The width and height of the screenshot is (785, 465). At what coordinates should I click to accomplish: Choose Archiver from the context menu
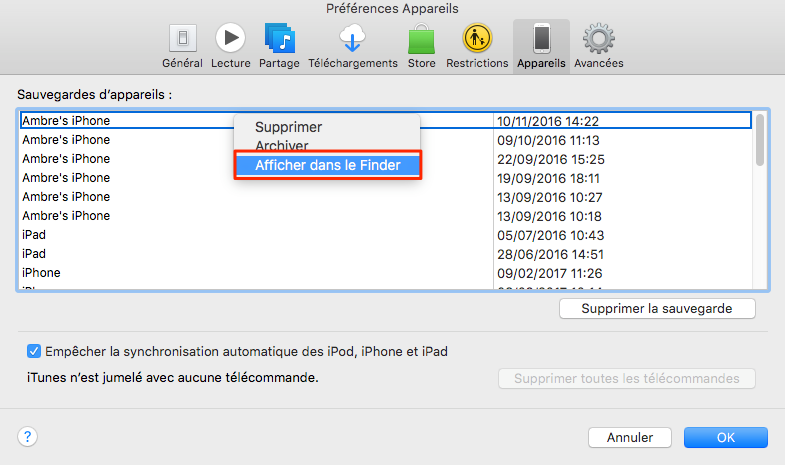tap(282, 146)
